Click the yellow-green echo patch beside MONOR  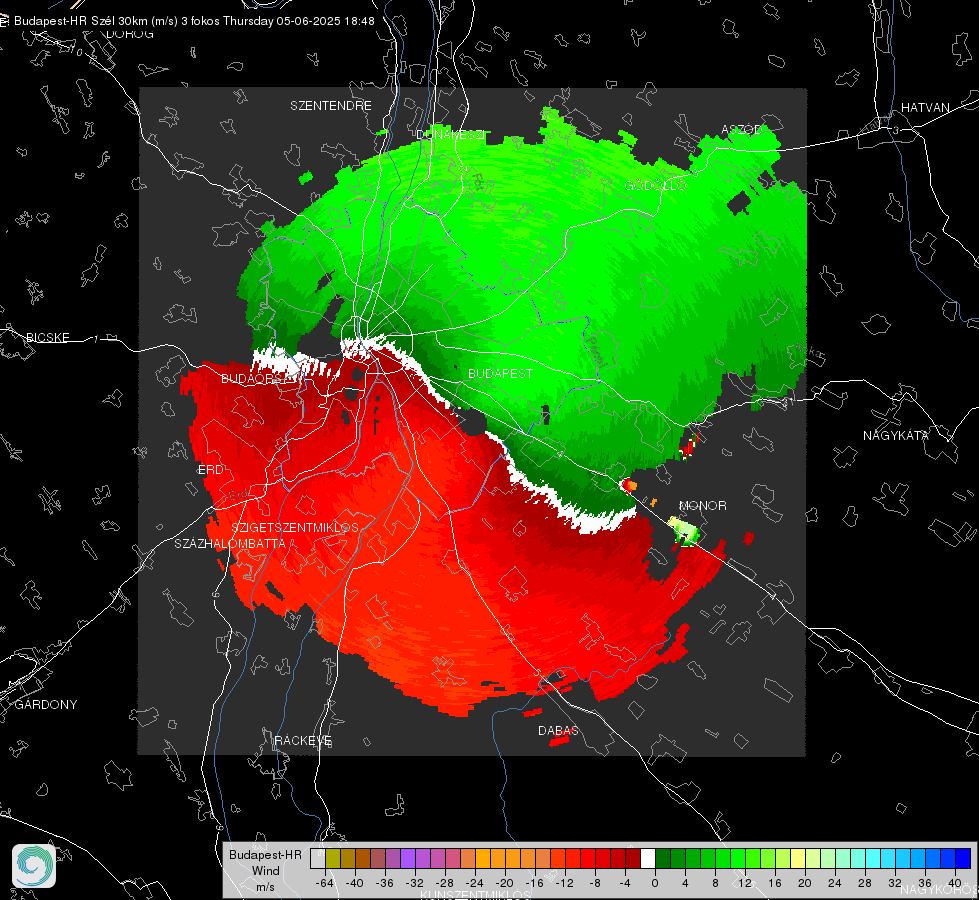tap(684, 530)
